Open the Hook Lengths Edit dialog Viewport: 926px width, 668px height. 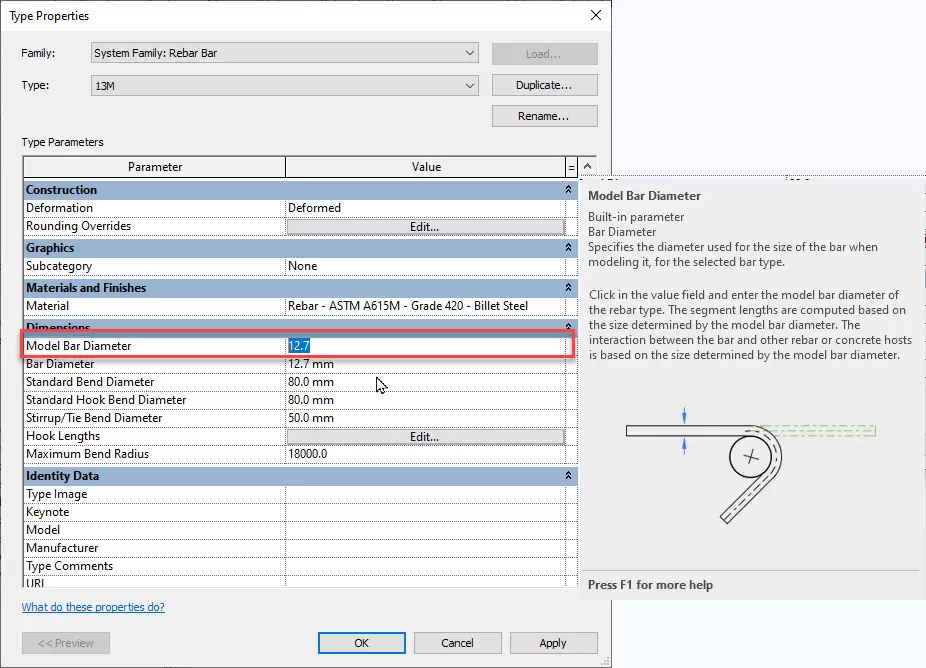(x=425, y=437)
